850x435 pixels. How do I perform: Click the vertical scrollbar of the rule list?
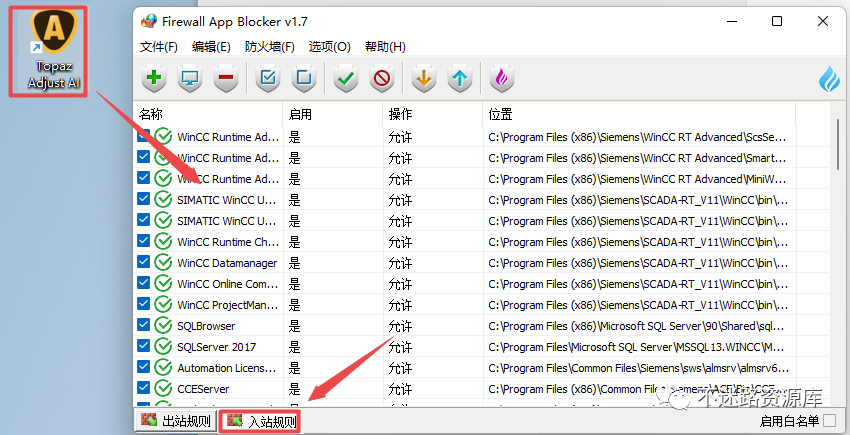[836, 255]
